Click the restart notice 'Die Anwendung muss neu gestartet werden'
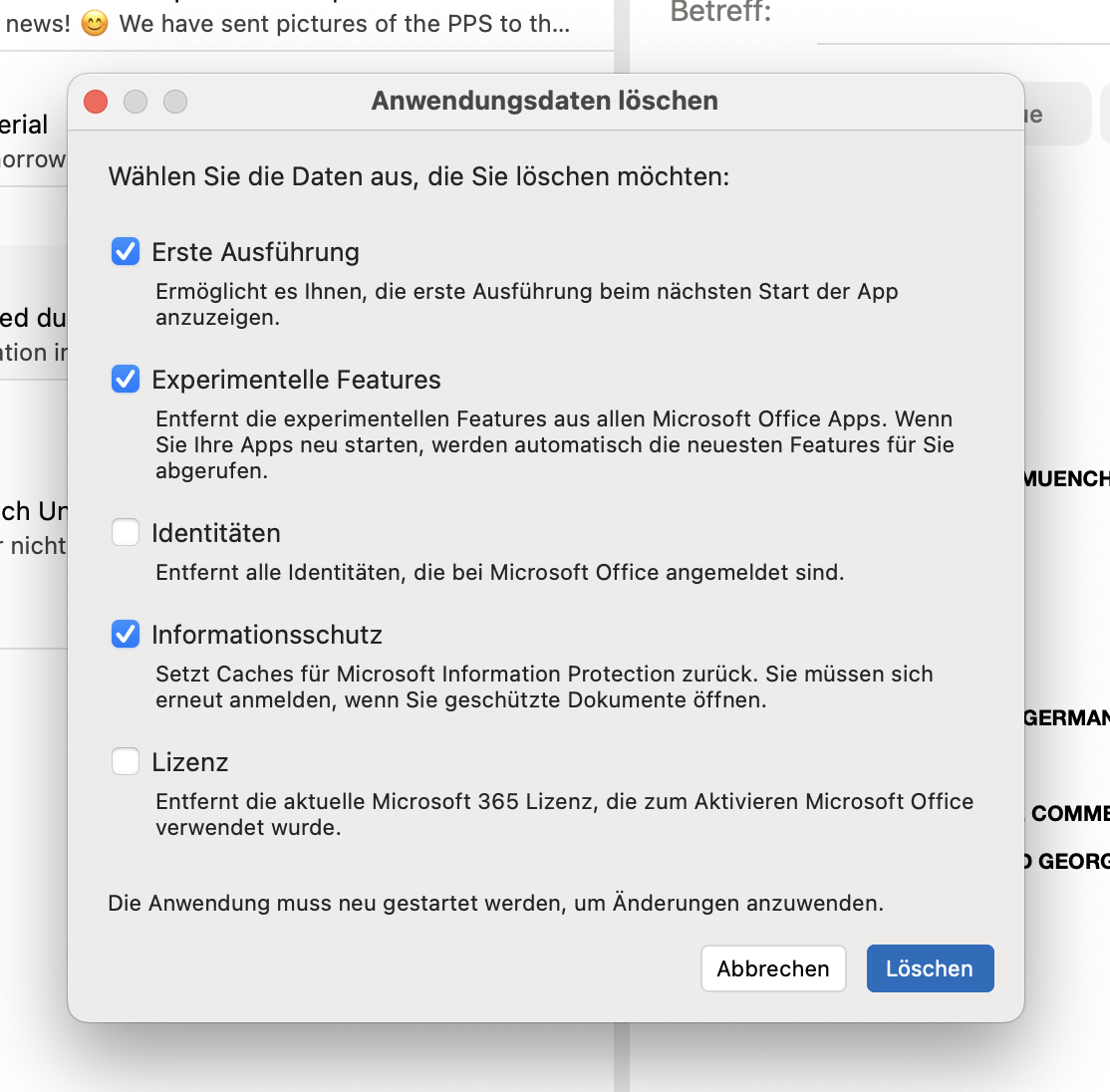The image size is (1110, 1092). click(x=495, y=903)
